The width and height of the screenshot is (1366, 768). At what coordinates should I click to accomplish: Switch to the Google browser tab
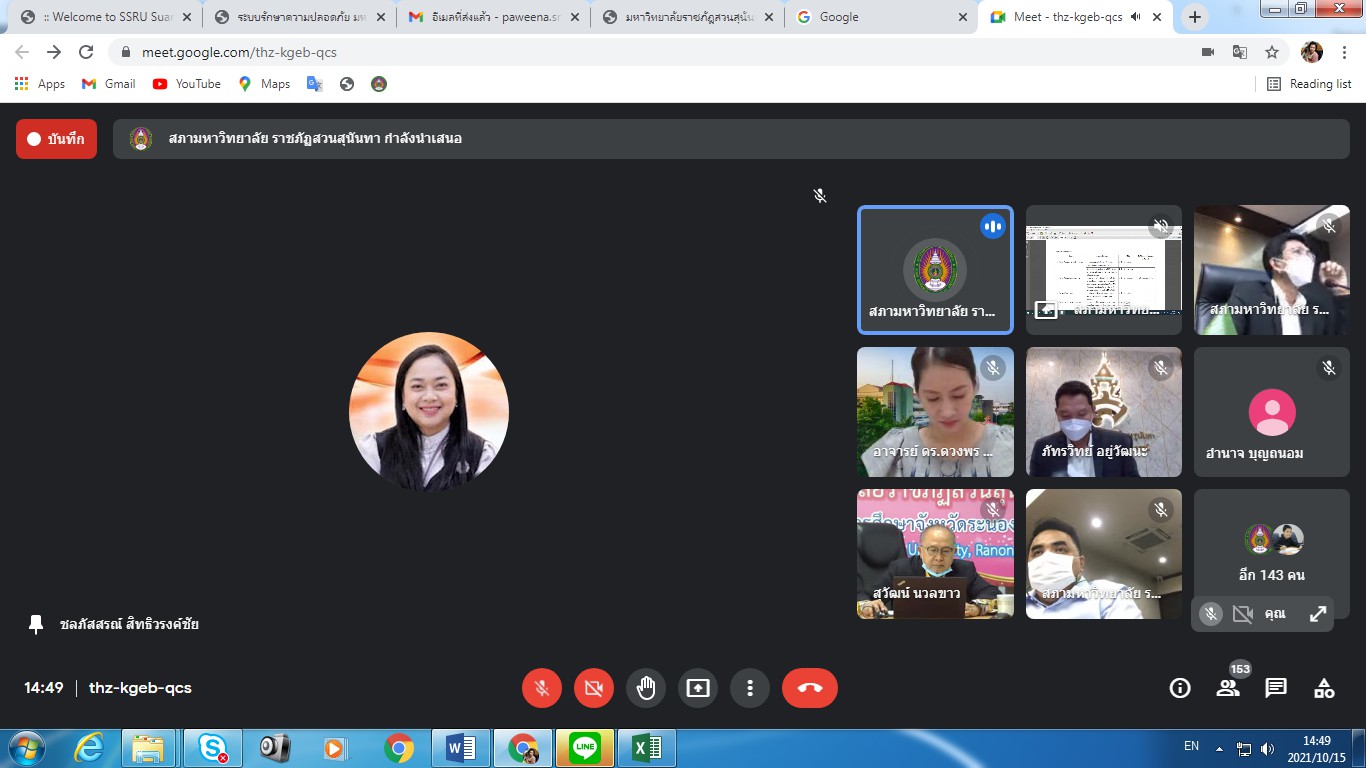(x=878, y=17)
